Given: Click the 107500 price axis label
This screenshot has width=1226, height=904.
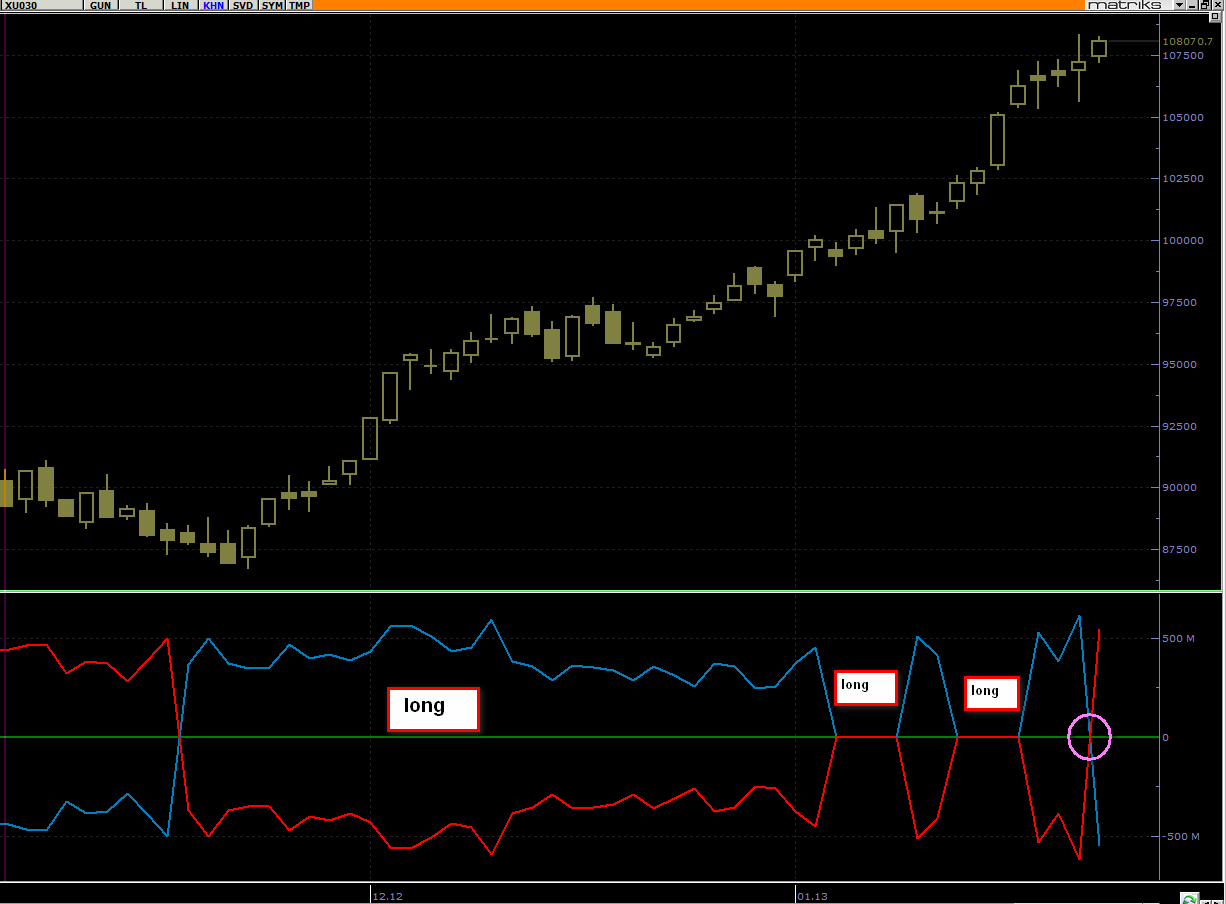Looking at the screenshot, I should point(1183,56).
